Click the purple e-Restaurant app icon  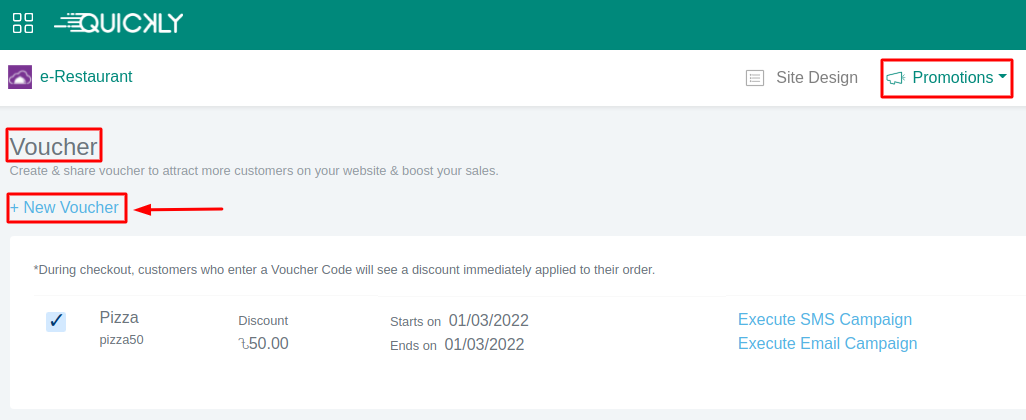(20, 77)
